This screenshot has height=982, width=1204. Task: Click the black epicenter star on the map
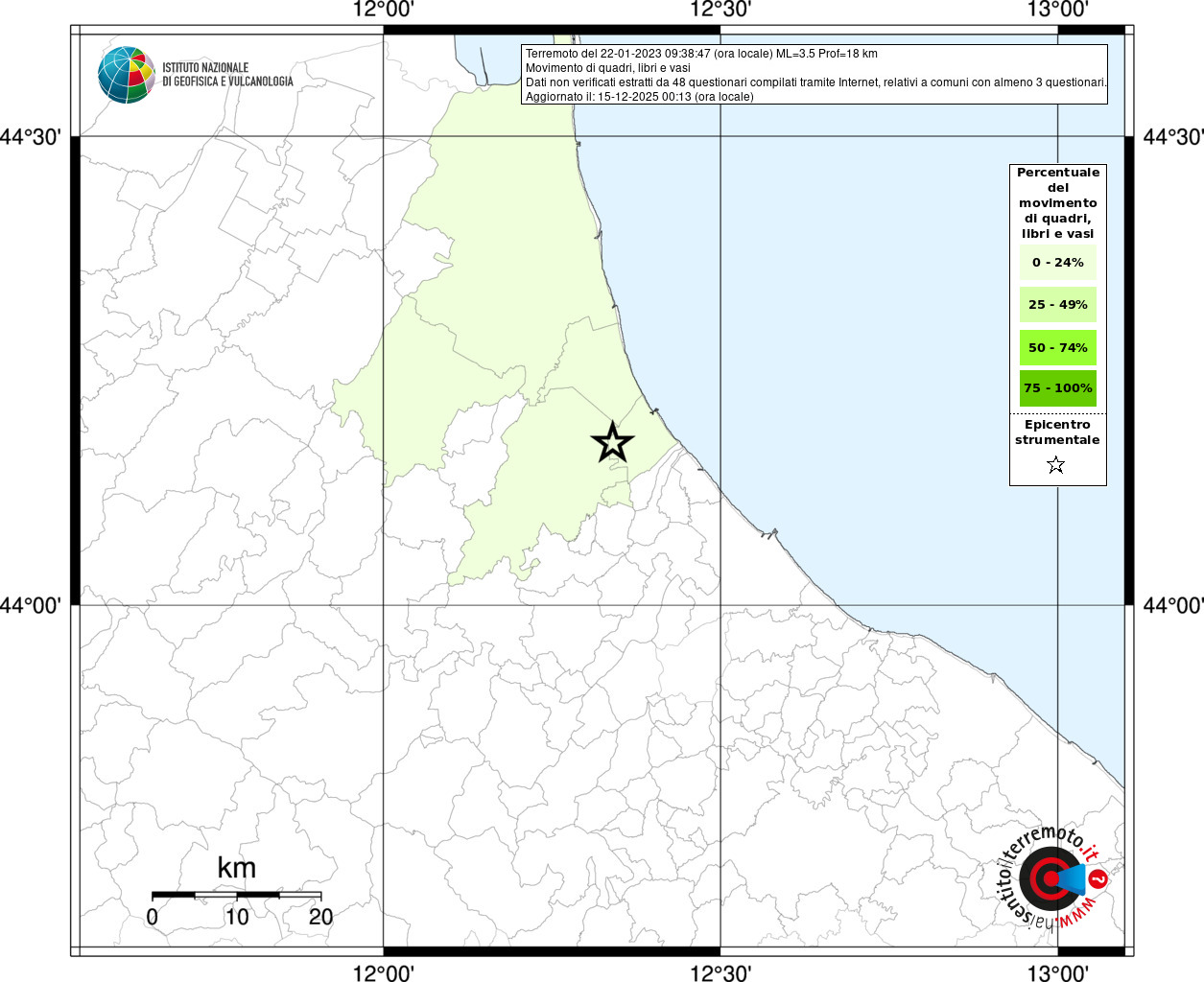612,442
